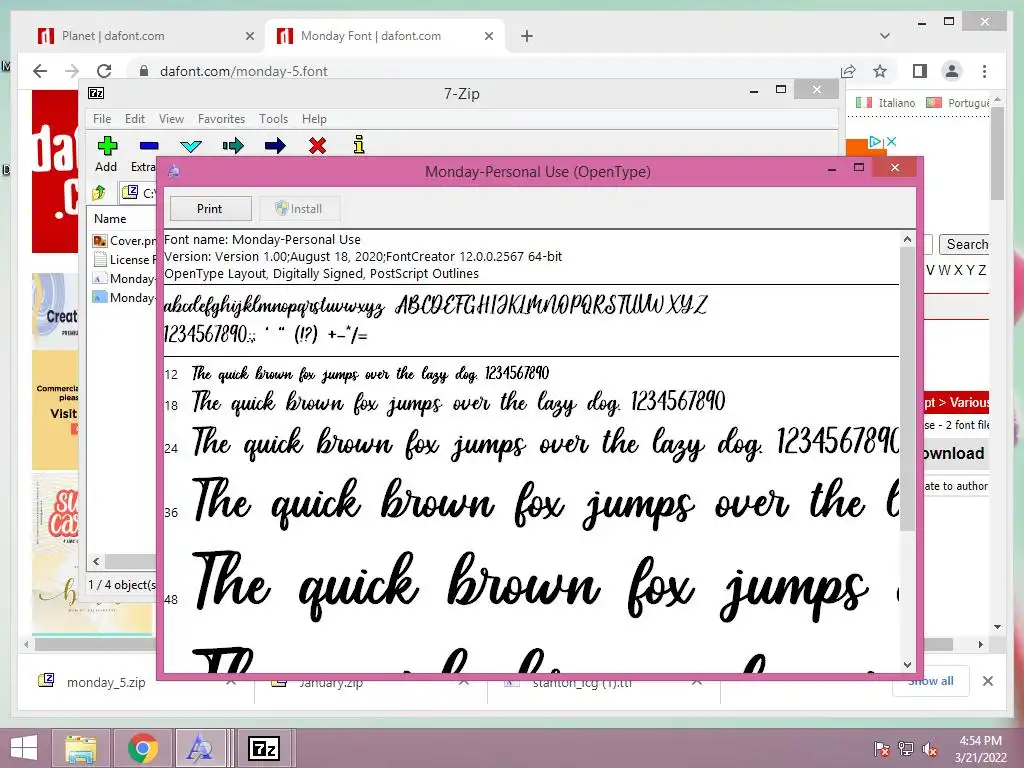Click the Name column header in 7-Zip
The height and width of the screenshot is (768, 1024).
pyautogui.click(x=110, y=219)
